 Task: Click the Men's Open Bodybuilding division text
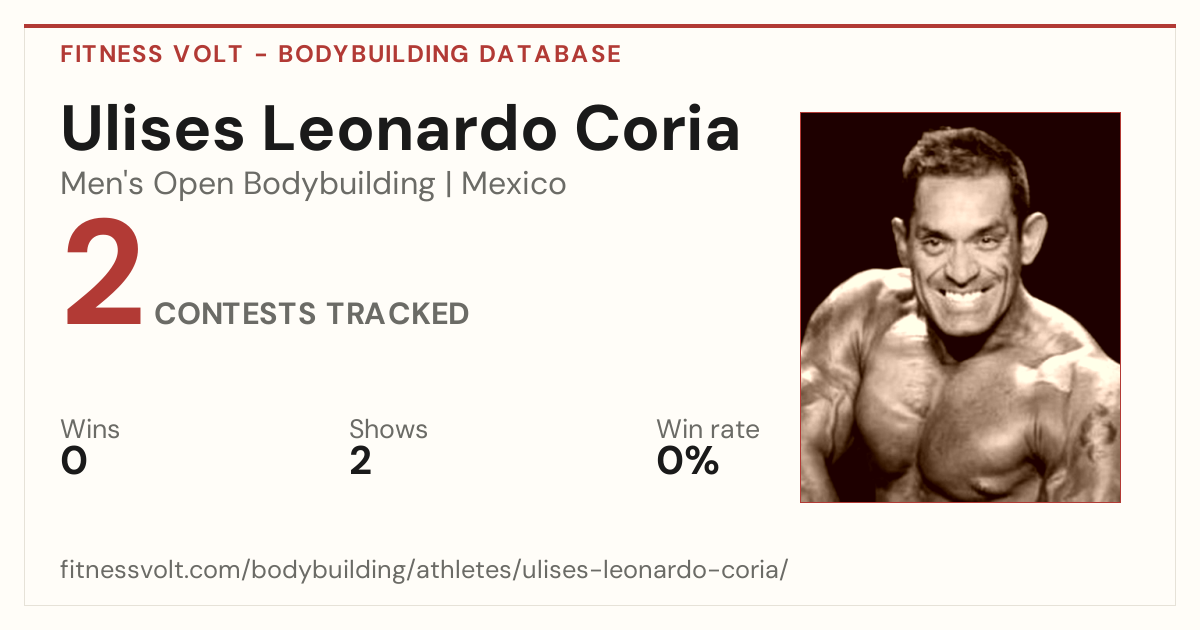pos(248,185)
